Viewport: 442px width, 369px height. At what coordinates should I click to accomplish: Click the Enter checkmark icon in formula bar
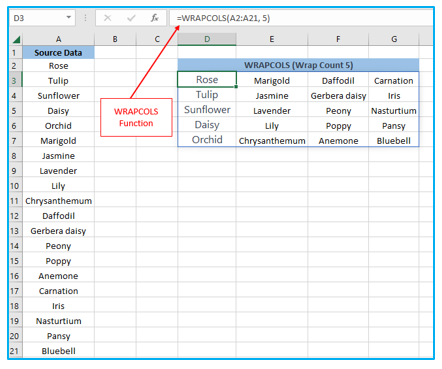131,18
